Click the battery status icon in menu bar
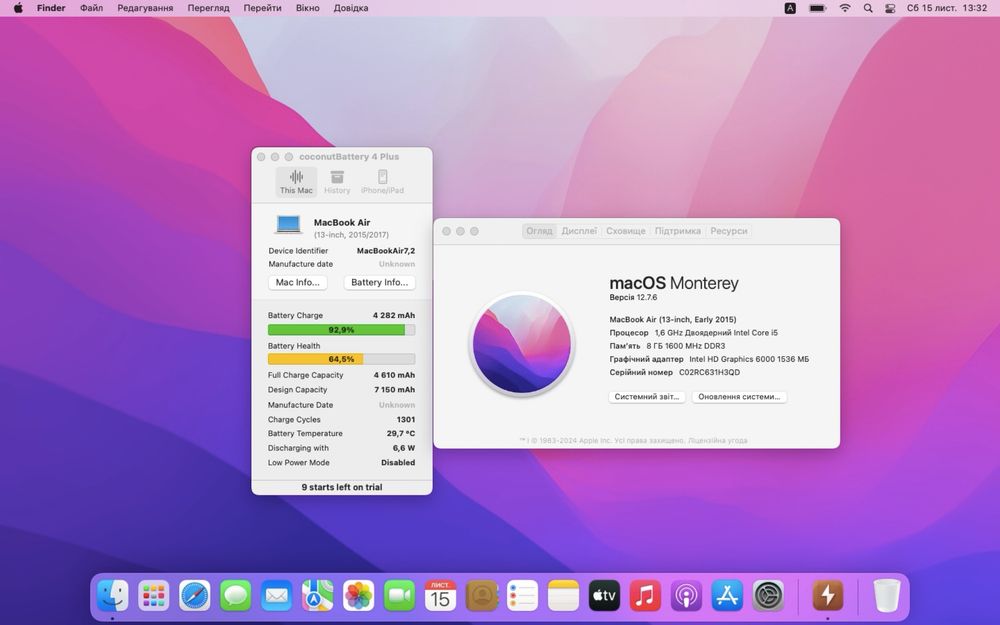Viewport: 1000px width, 625px height. (818, 8)
